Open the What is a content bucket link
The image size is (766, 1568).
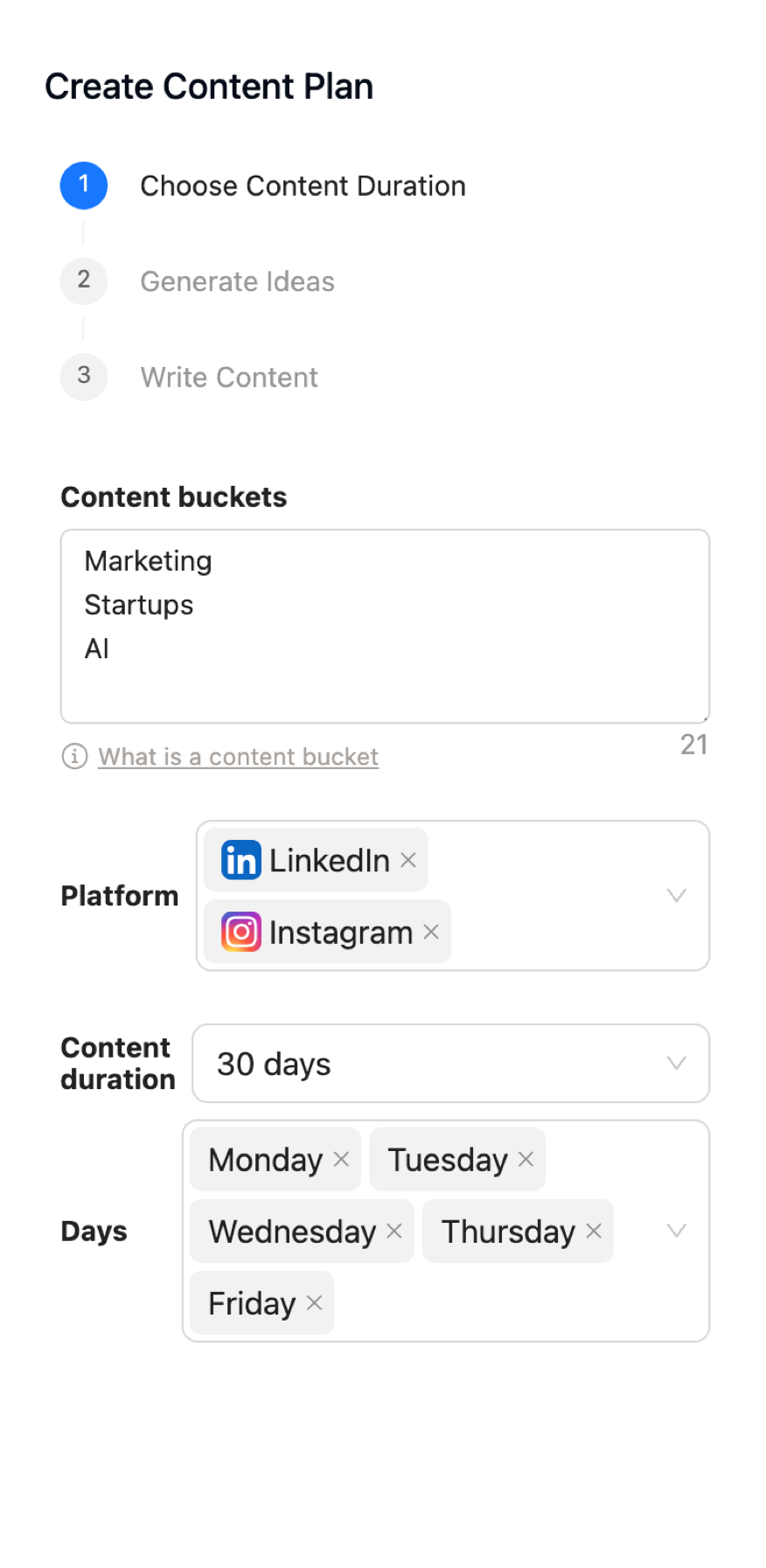click(238, 757)
